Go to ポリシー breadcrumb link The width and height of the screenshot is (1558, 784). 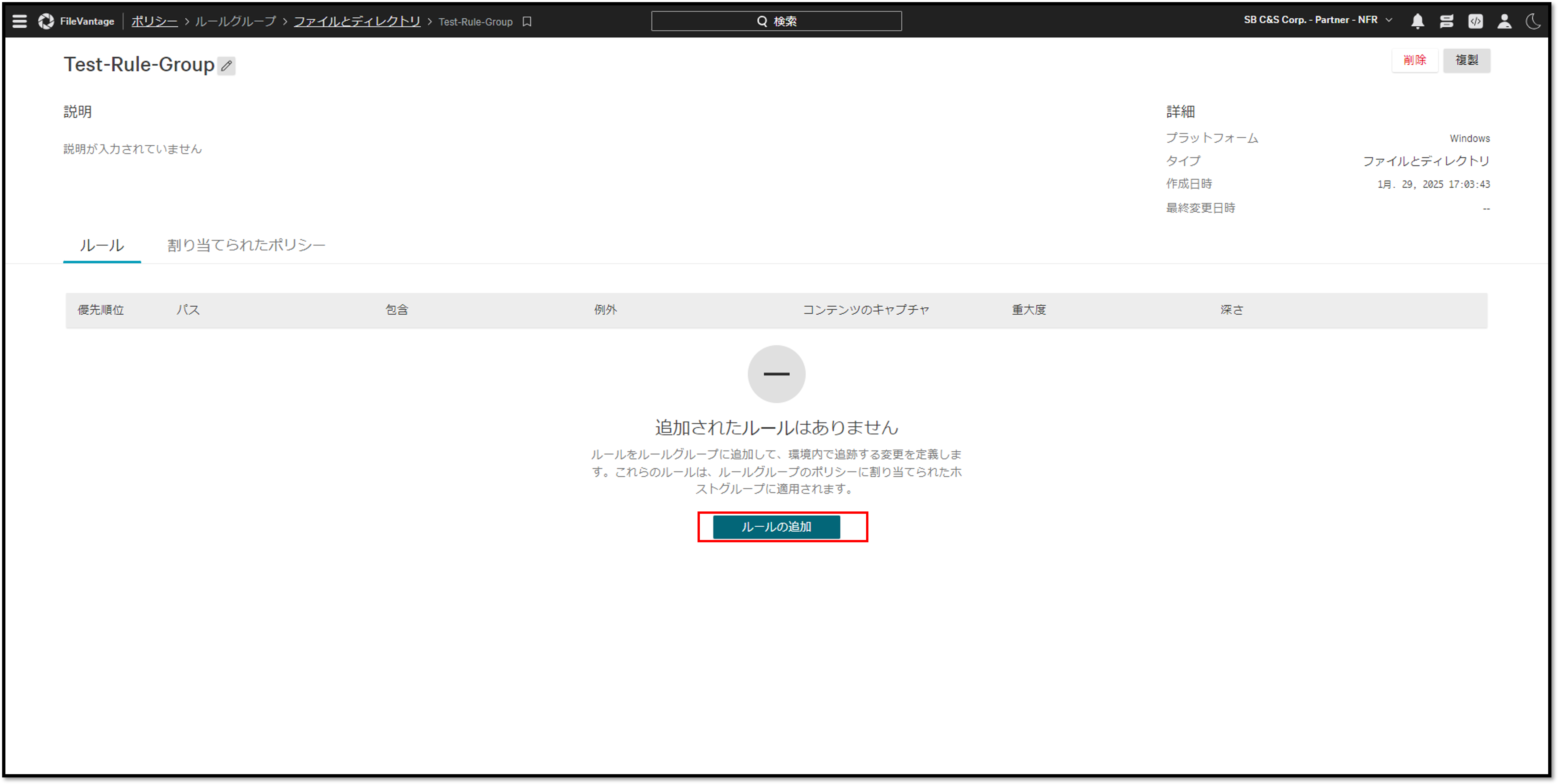(154, 21)
